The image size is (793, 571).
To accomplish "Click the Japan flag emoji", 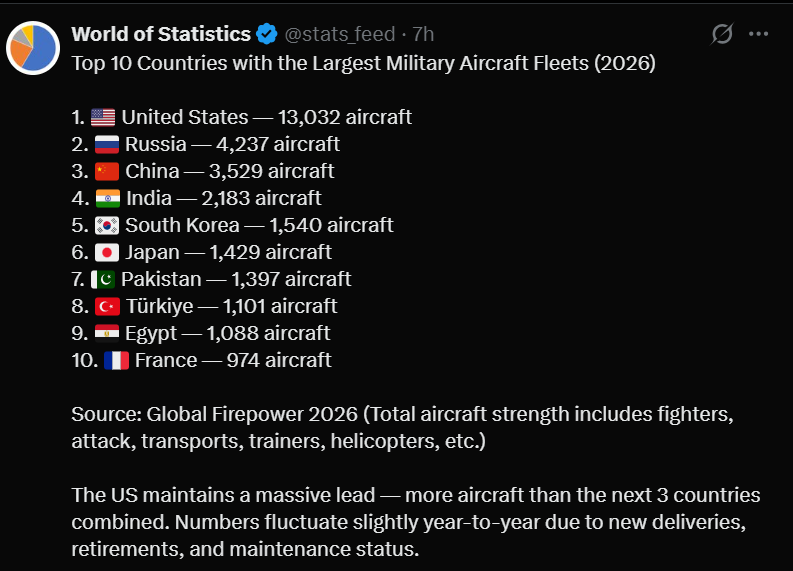I will (x=107, y=252).
